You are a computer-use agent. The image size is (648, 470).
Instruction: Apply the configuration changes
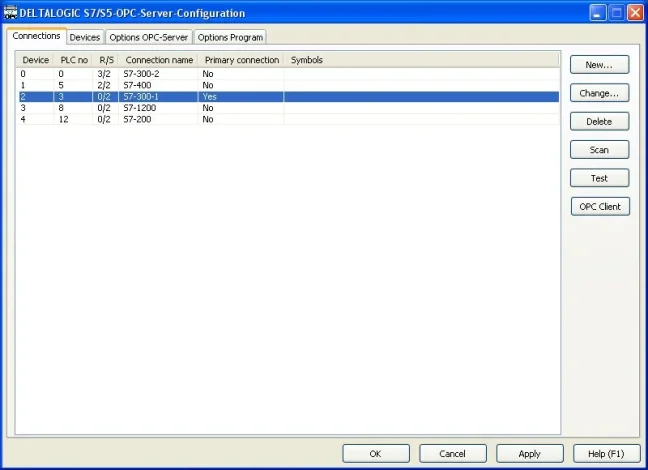point(530,453)
